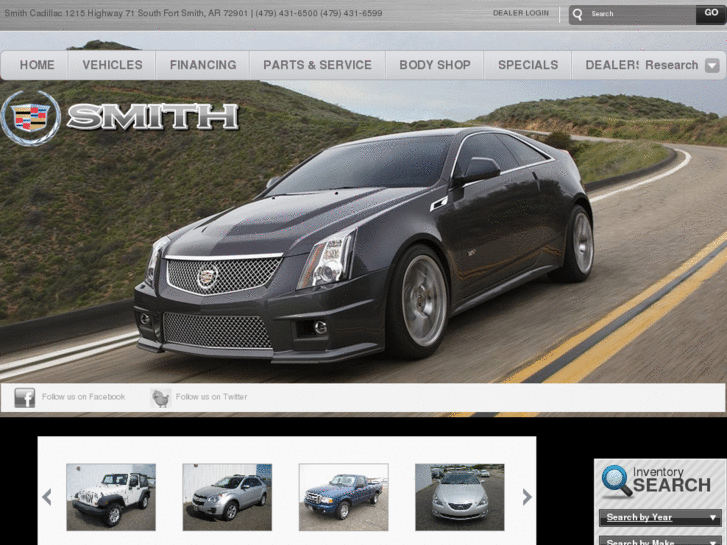
Task: Click the Facebook icon
Action: 25,398
